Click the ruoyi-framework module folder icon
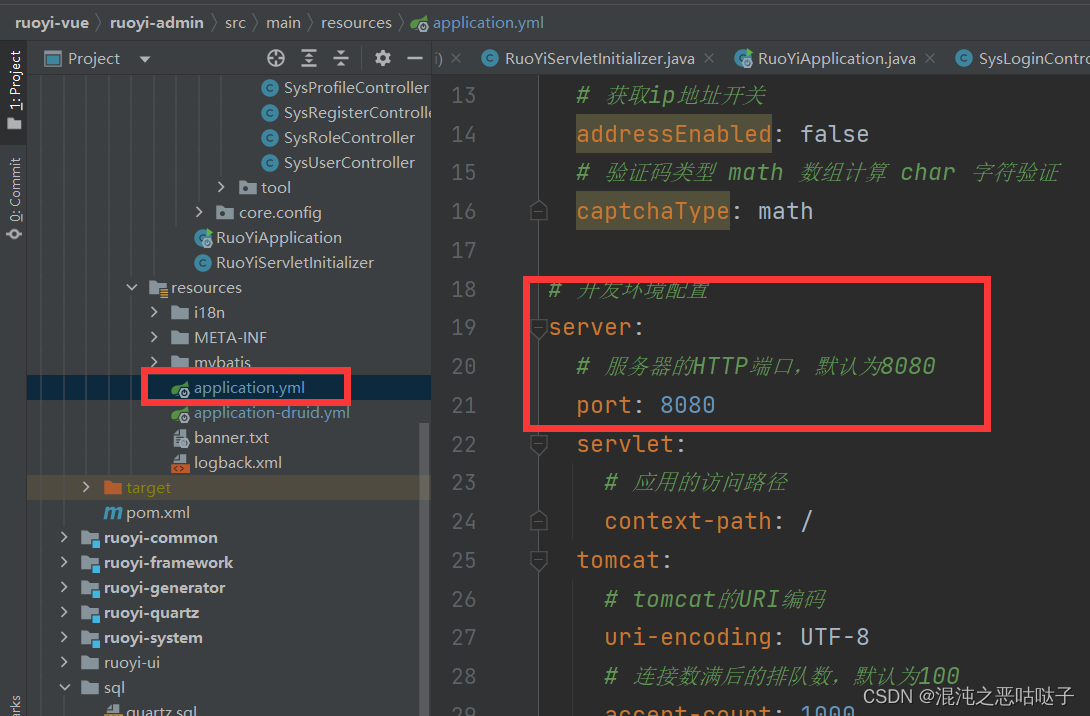1090x716 pixels. tap(90, 563)
